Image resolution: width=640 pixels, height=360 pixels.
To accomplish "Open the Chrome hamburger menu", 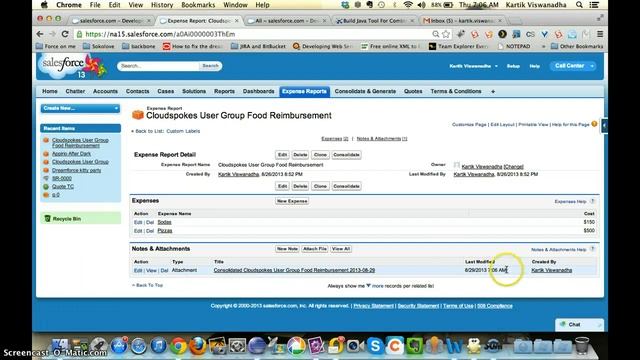I will [600, 34].
